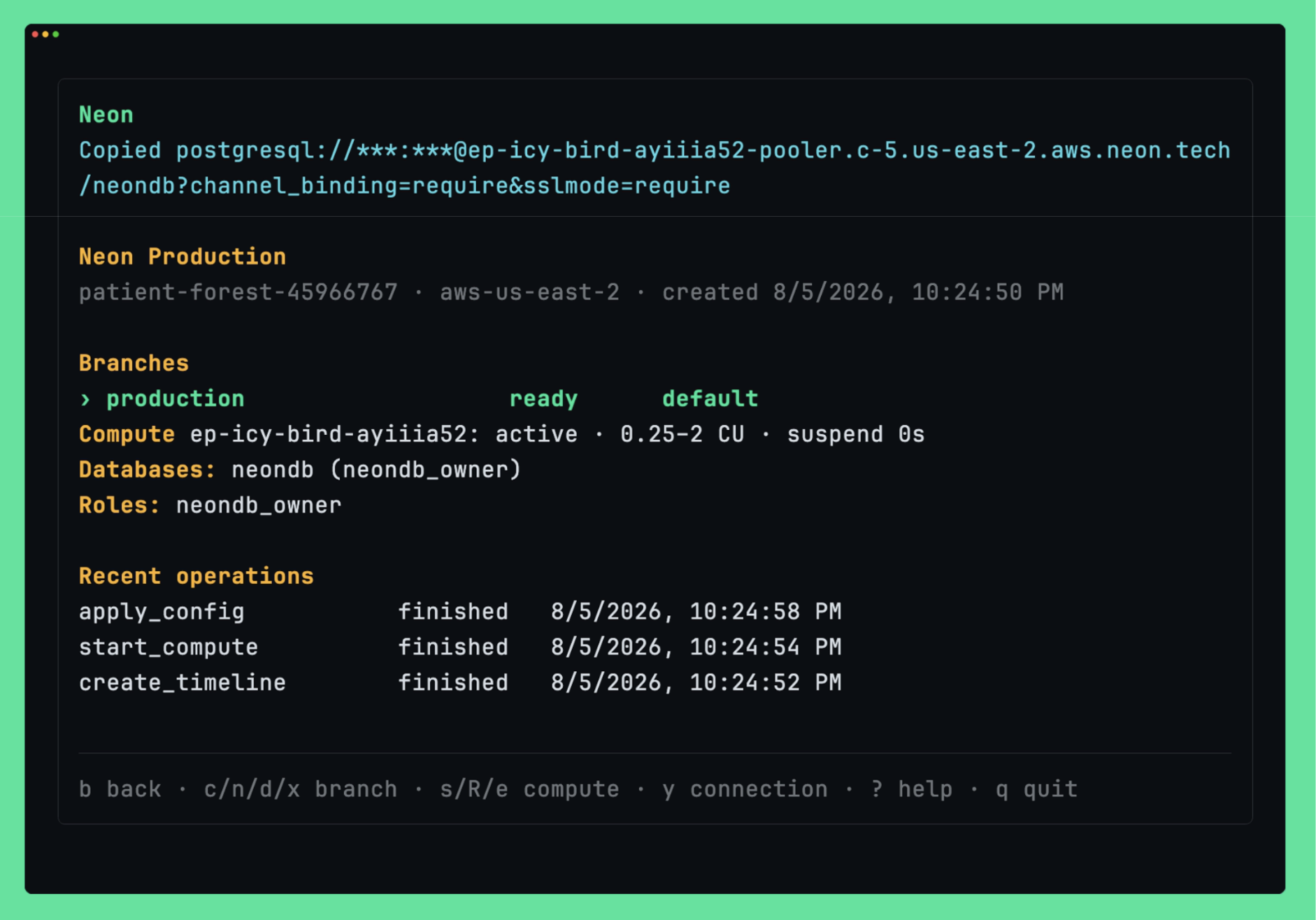This screenshot has height=920, width=1316.
Task: Click the green Neon title text
Action: coord(106,115)
